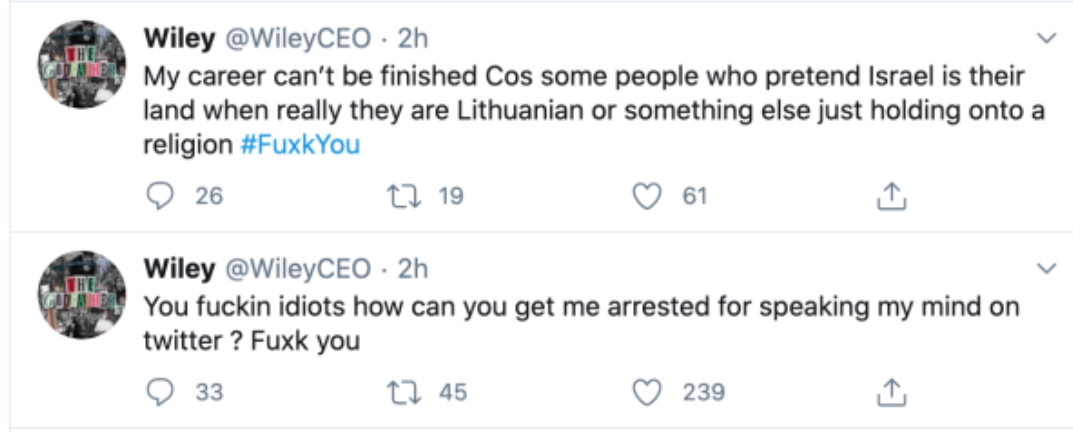Open the second tweet's profile avatar
Image resolution: width=1073 pixels, height=432 pixels.
[81, 294]
